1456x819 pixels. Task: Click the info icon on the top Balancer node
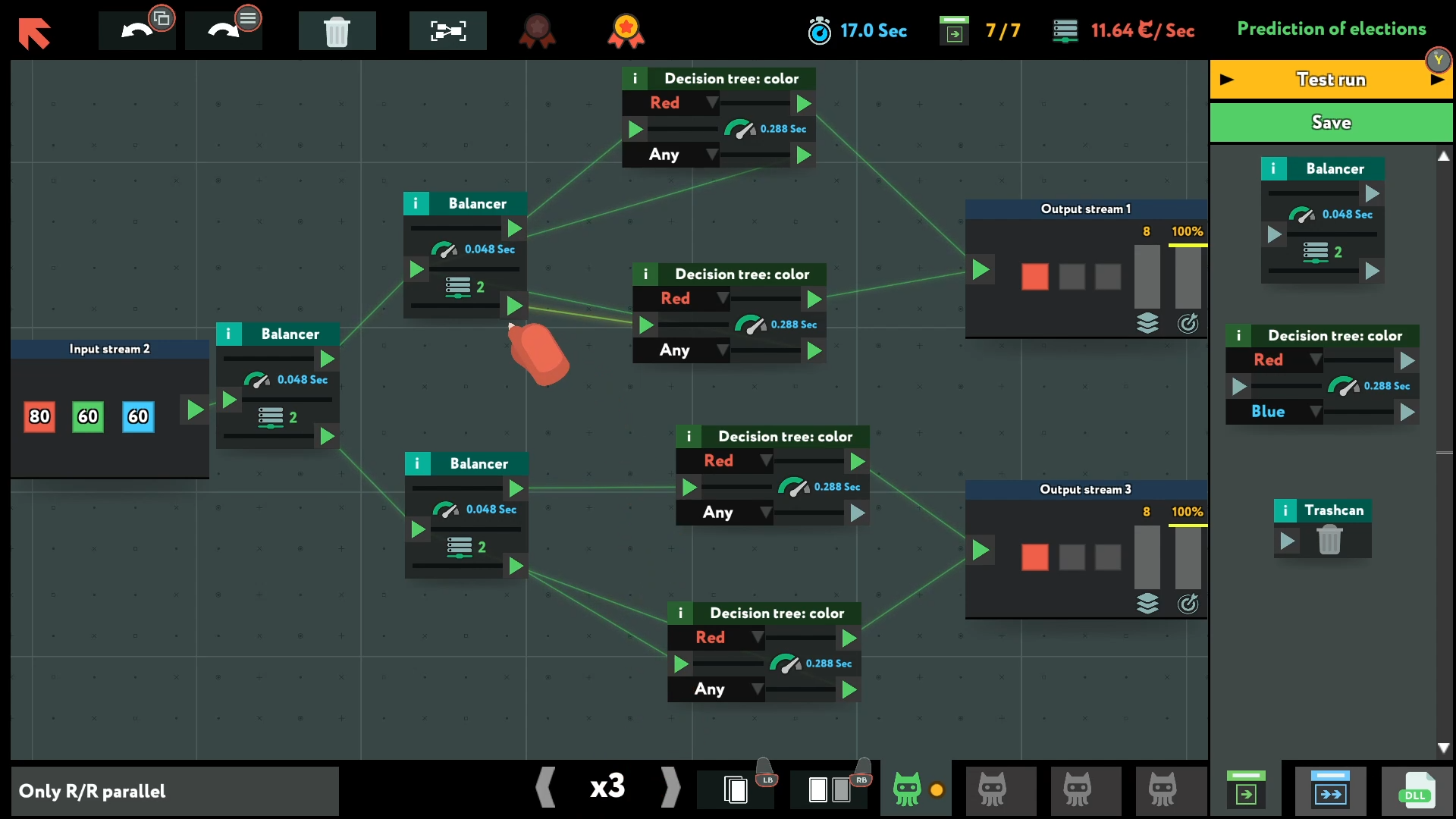coord(416,203)
